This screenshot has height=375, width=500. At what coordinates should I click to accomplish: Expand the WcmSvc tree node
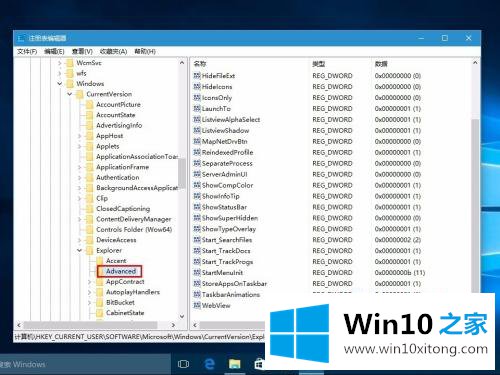60,63
